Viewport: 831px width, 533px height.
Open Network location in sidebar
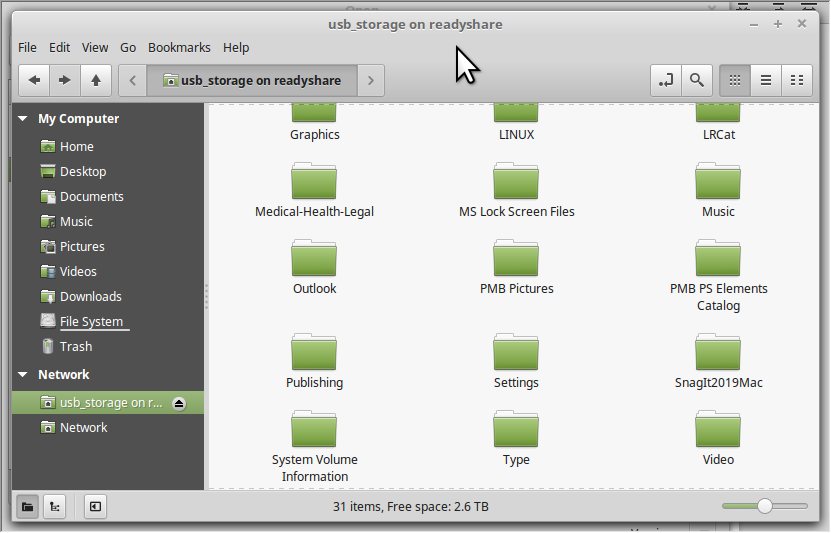pos(108,428)
